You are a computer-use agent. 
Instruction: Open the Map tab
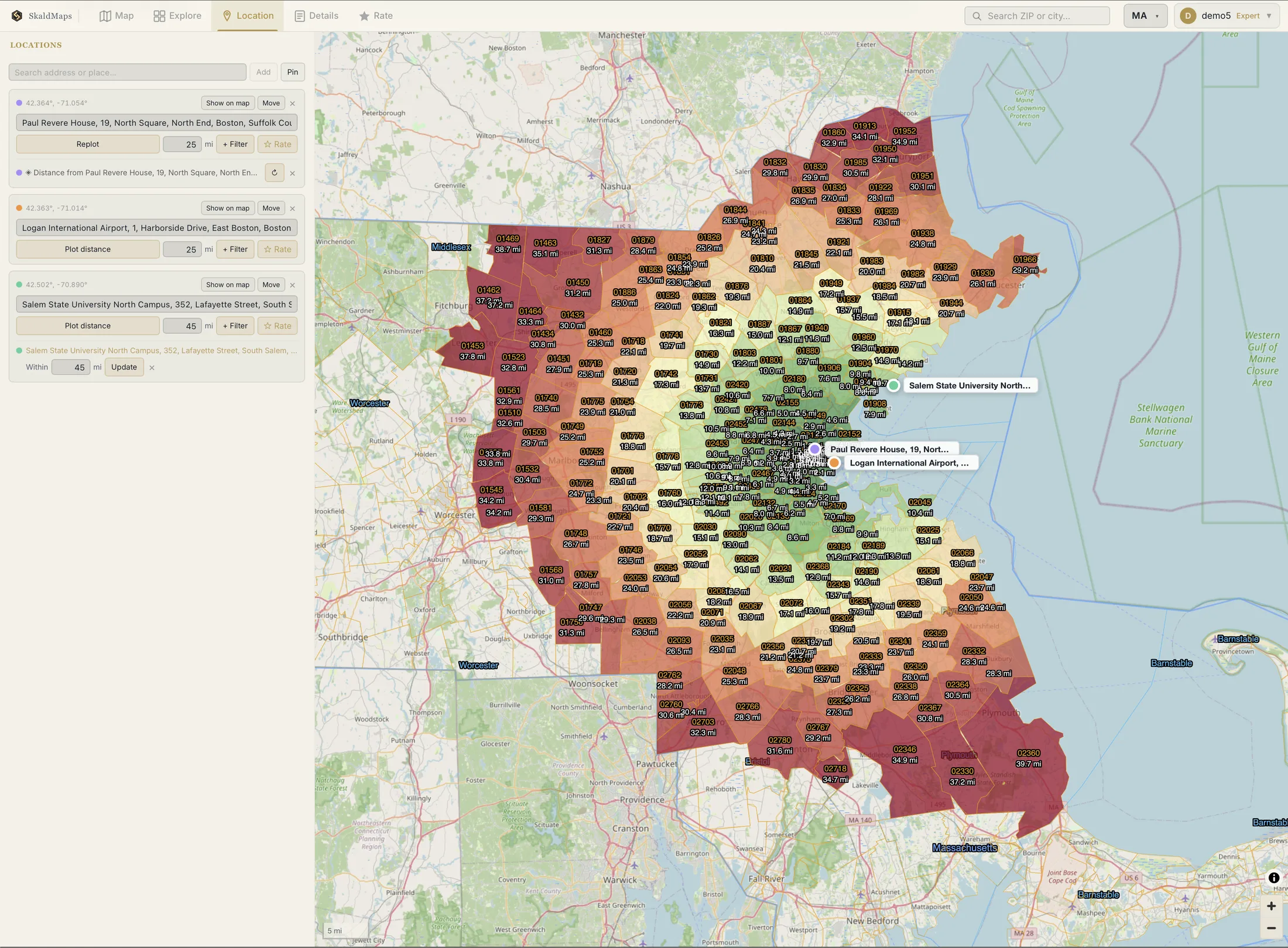[x=117, y=16]
